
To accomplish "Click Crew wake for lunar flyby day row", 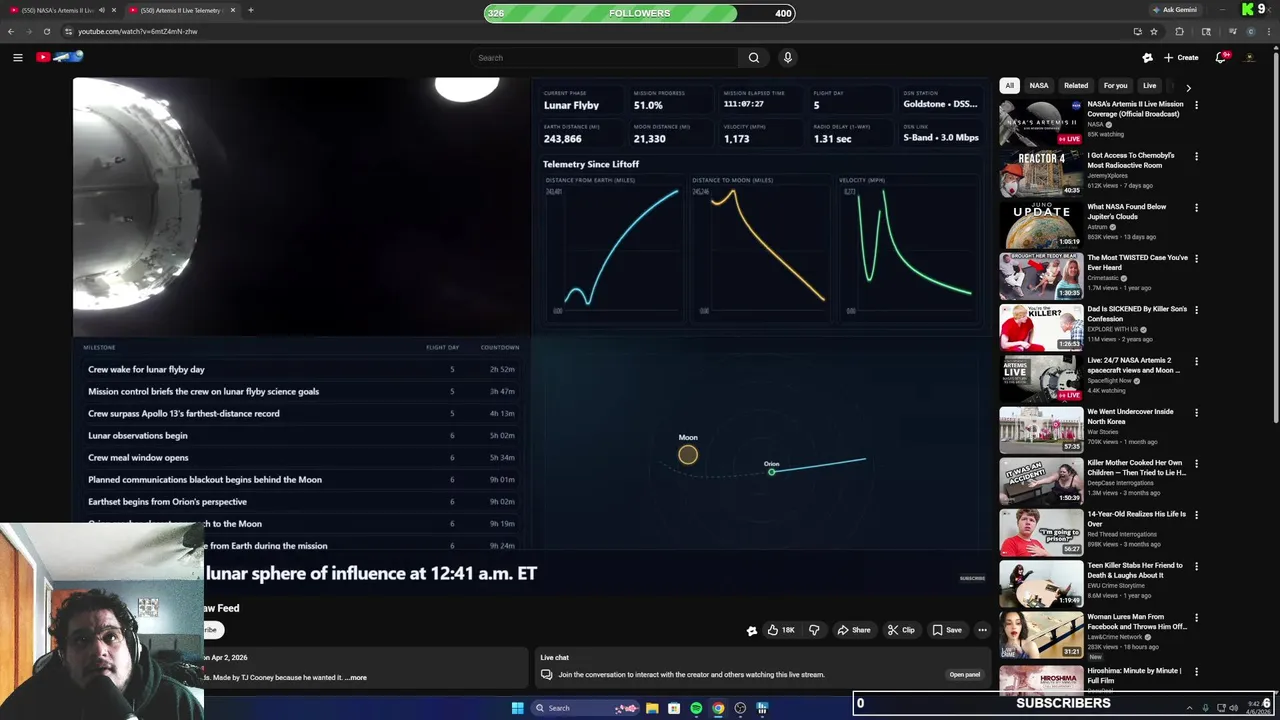I will coord(303,370).
